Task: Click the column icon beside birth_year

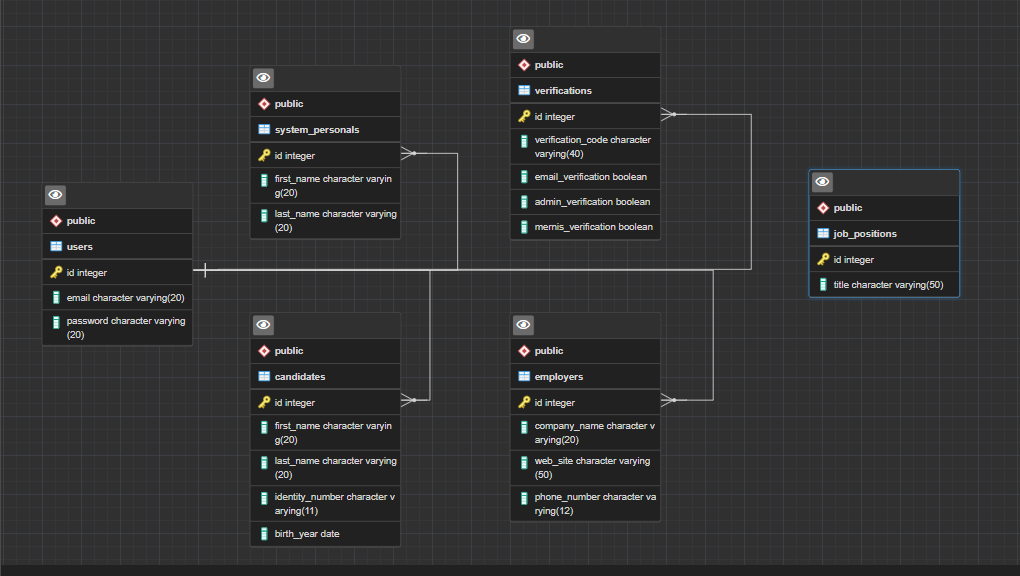Action: point(264,534)
